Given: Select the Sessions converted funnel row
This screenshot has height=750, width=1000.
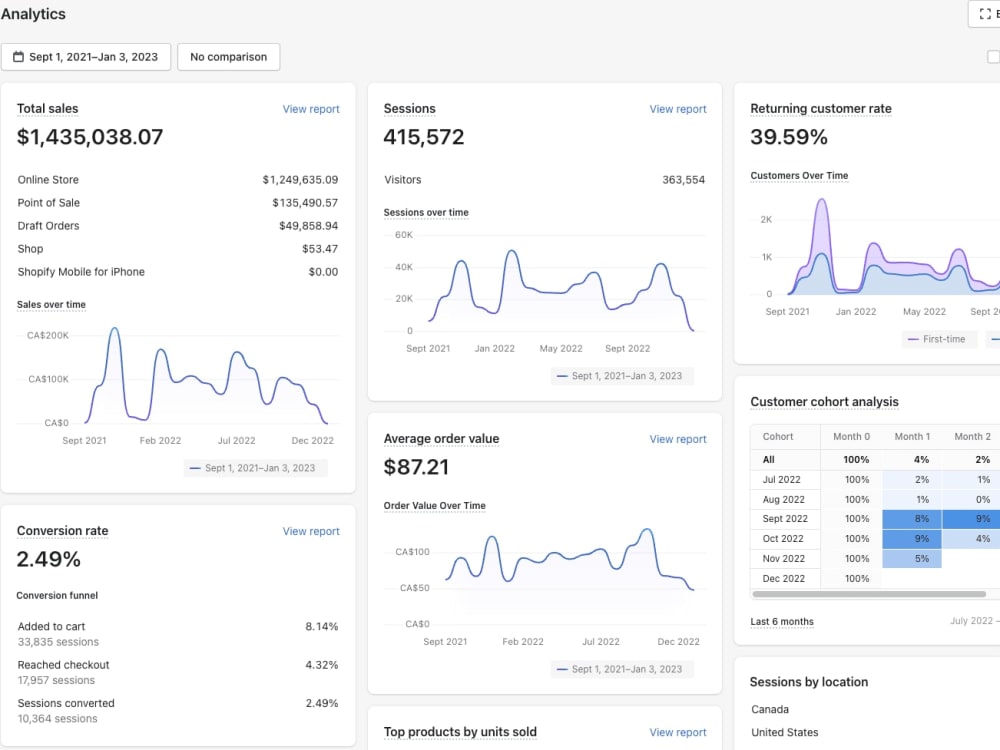Looking at the screenshot, I should click(x=178, y=710).
